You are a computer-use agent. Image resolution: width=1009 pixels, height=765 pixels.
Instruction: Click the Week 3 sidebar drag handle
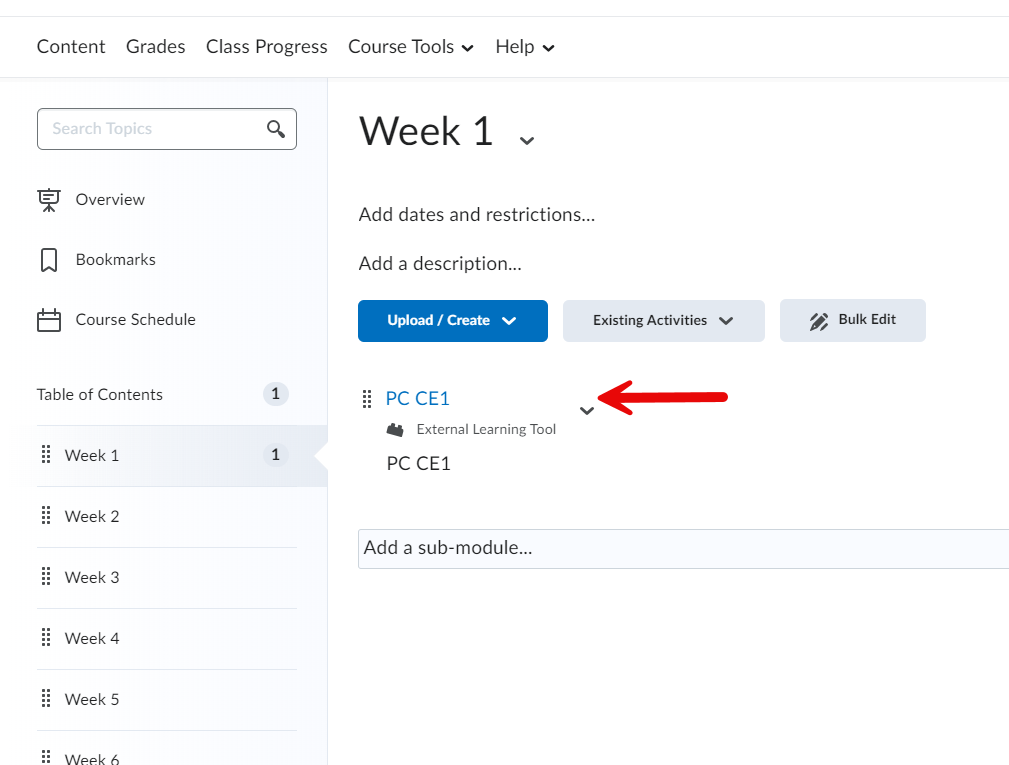click(x=46, y=577)
